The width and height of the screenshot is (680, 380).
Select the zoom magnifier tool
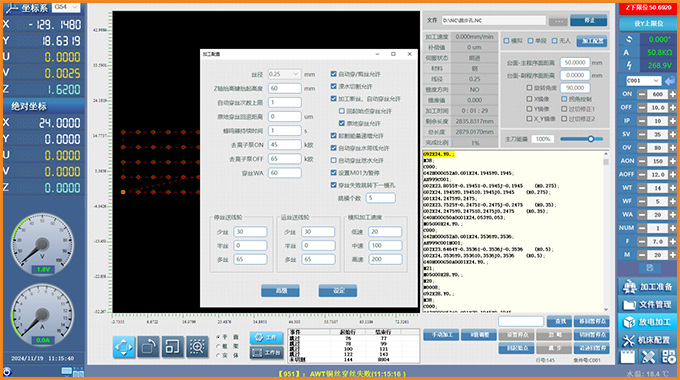coord(197,347)
